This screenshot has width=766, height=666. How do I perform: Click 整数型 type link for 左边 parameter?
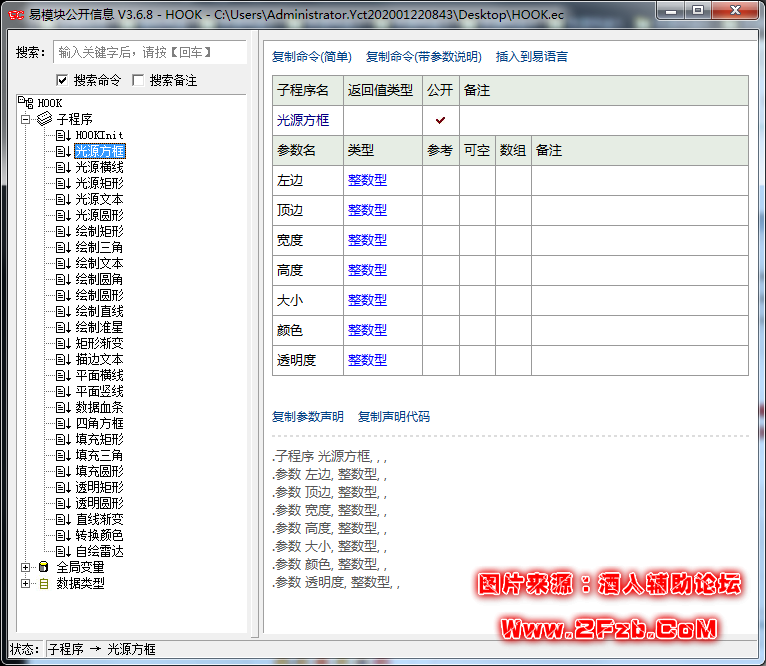[x=367, y=180]
